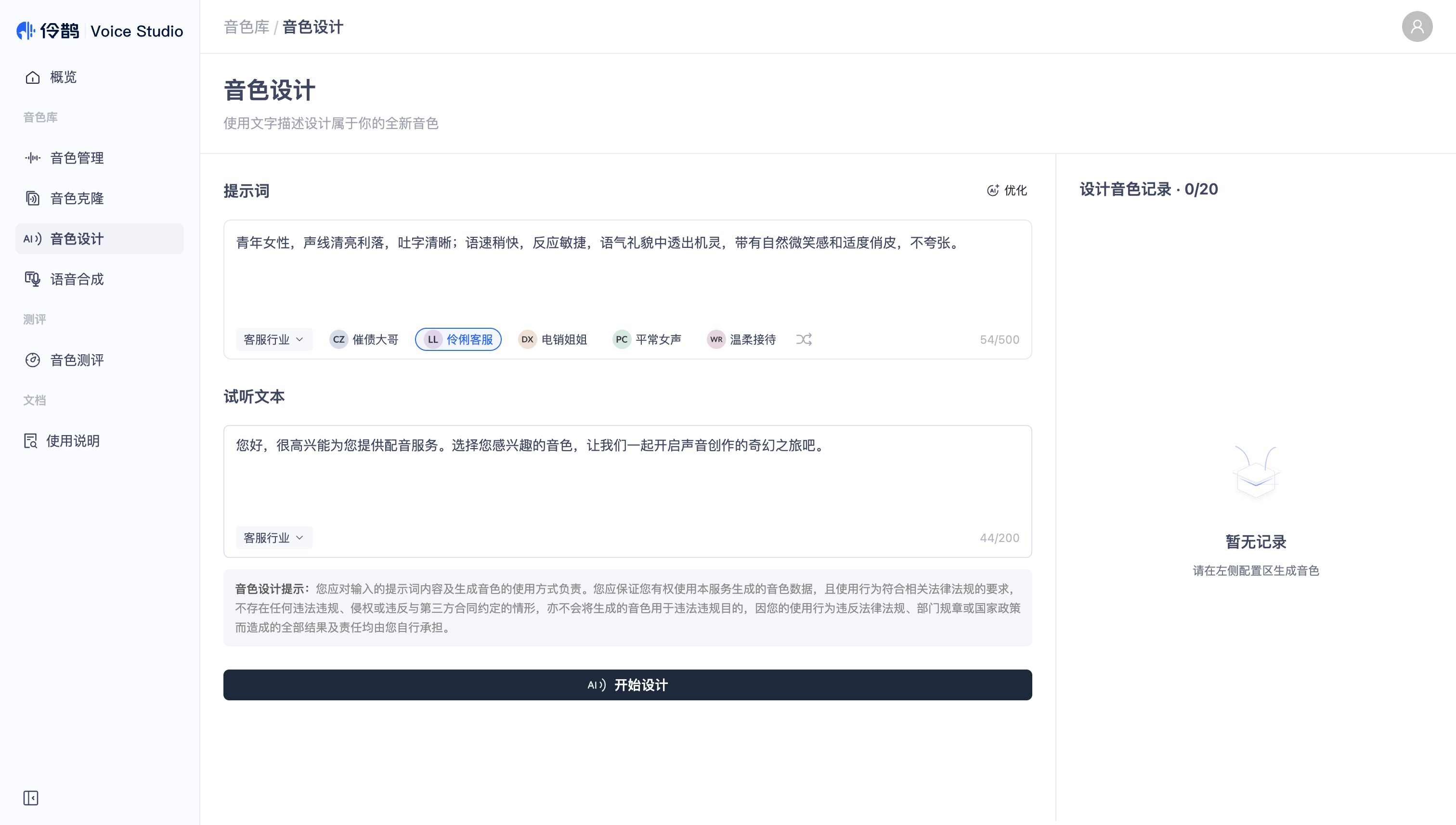Screen dimensions: 1456x825
Task: Click the 优化 prompt optimize button
Action: click(1007, 191)
